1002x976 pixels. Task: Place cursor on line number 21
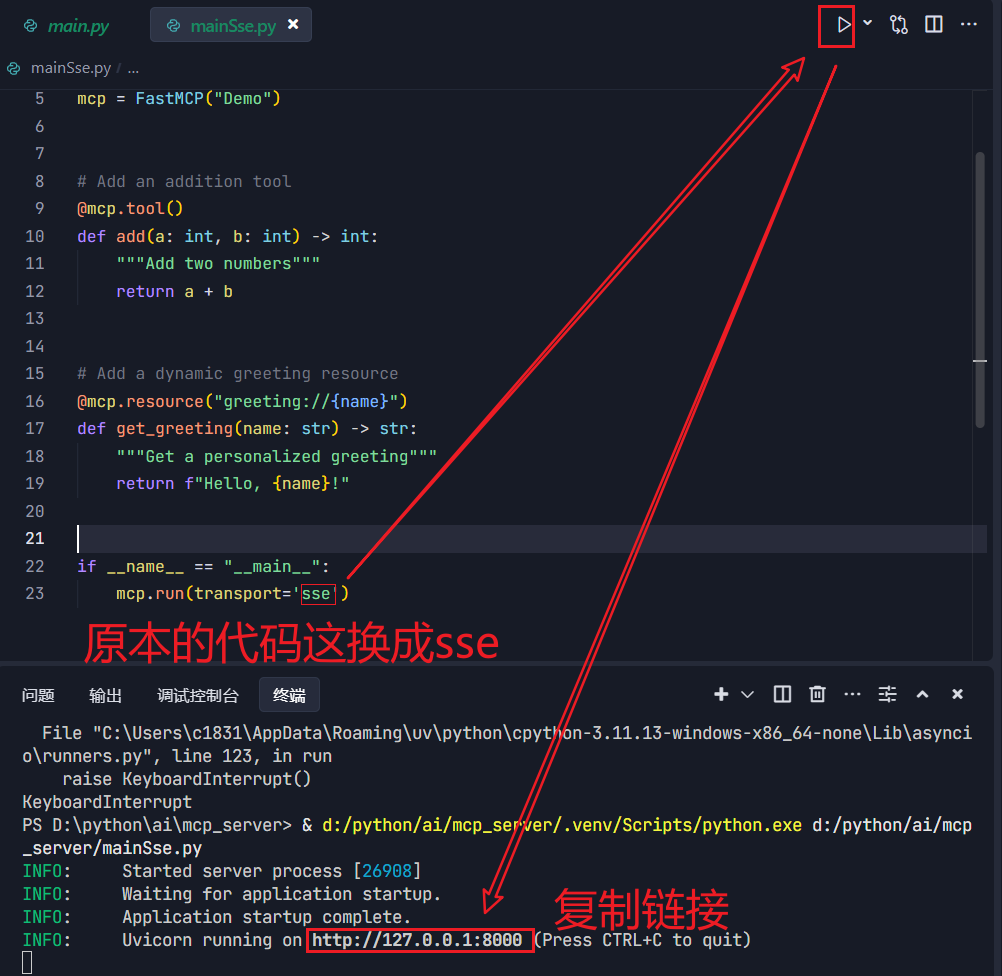35,539
